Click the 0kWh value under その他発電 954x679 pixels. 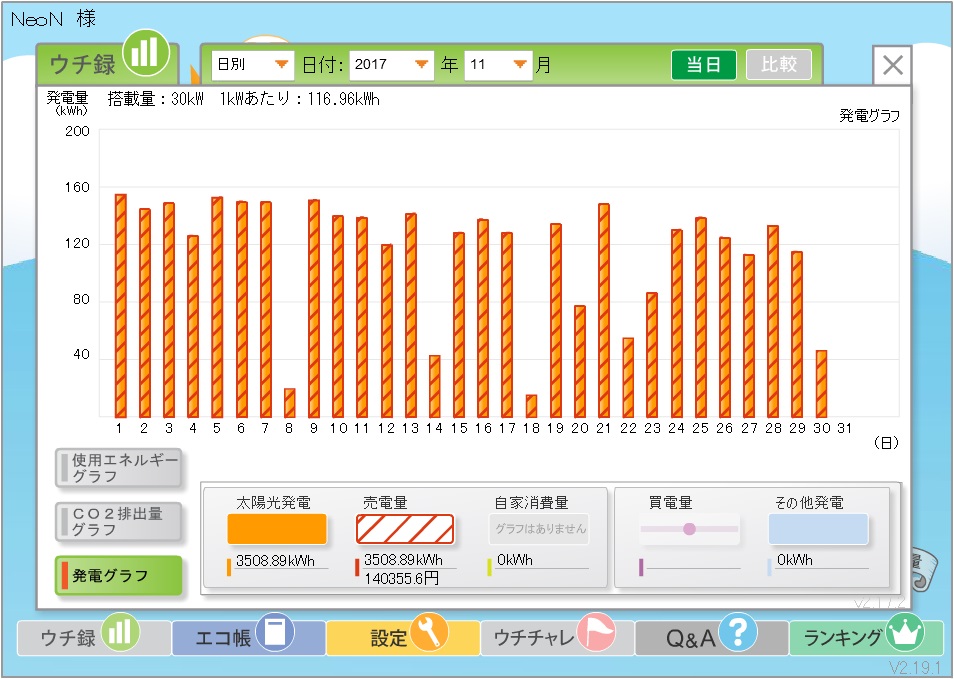pos(795,560)
